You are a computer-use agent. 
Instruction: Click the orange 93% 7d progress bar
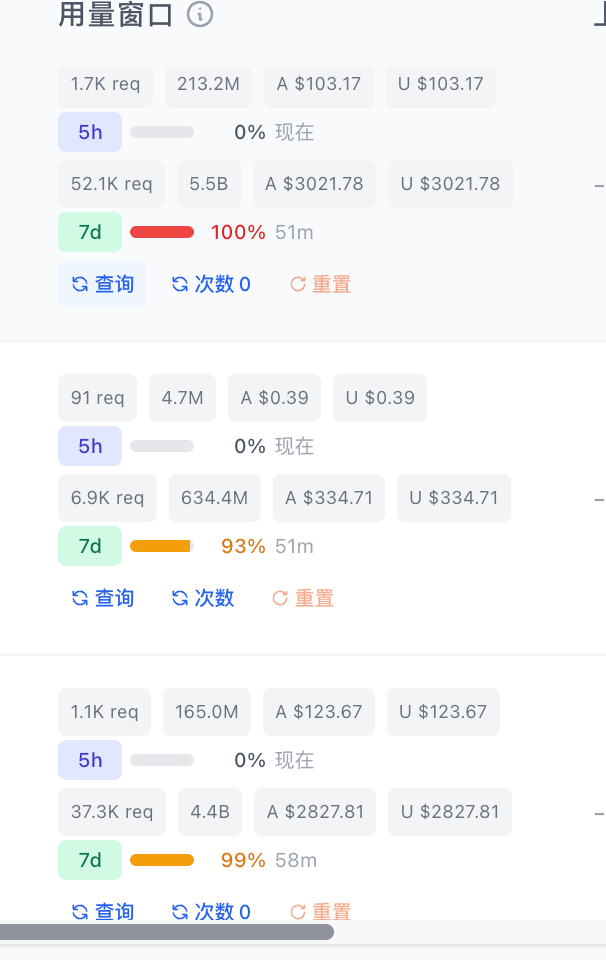[162, 546]
